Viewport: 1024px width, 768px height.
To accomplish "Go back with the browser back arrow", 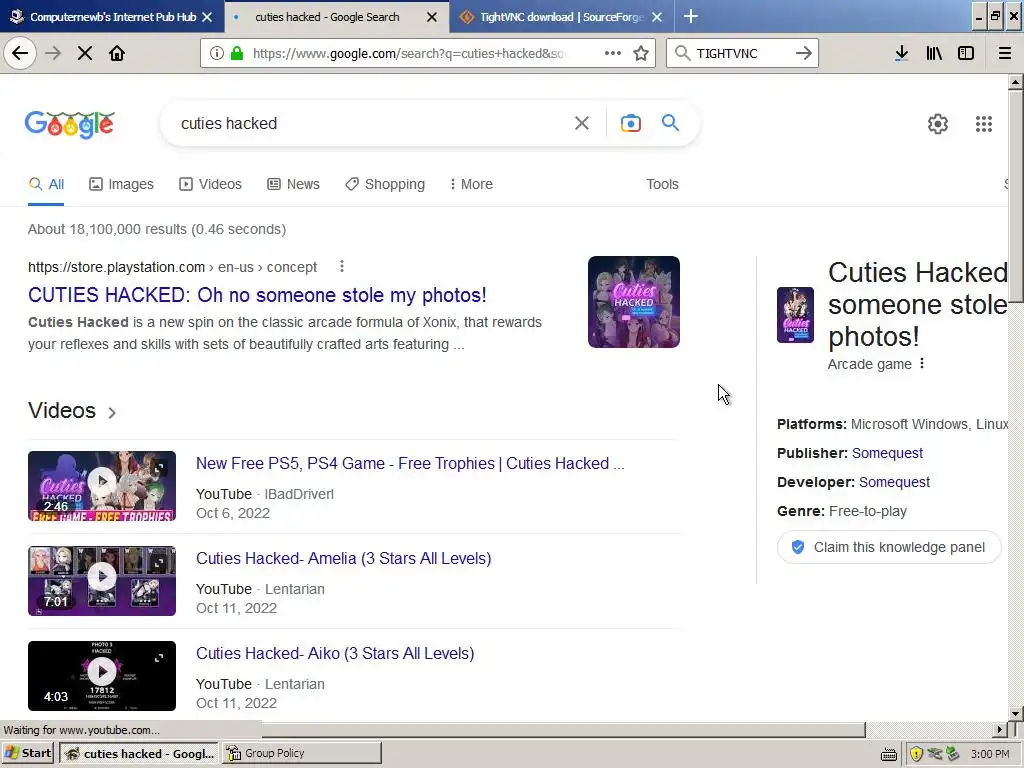I will click(20, 53).
